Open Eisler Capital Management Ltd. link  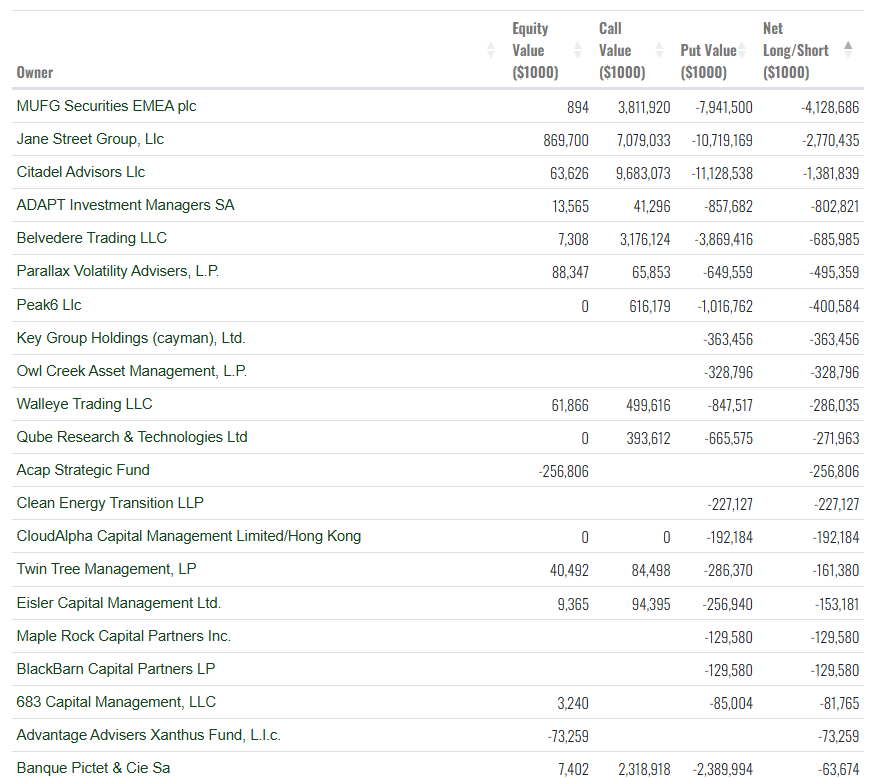tap(118, 603)
